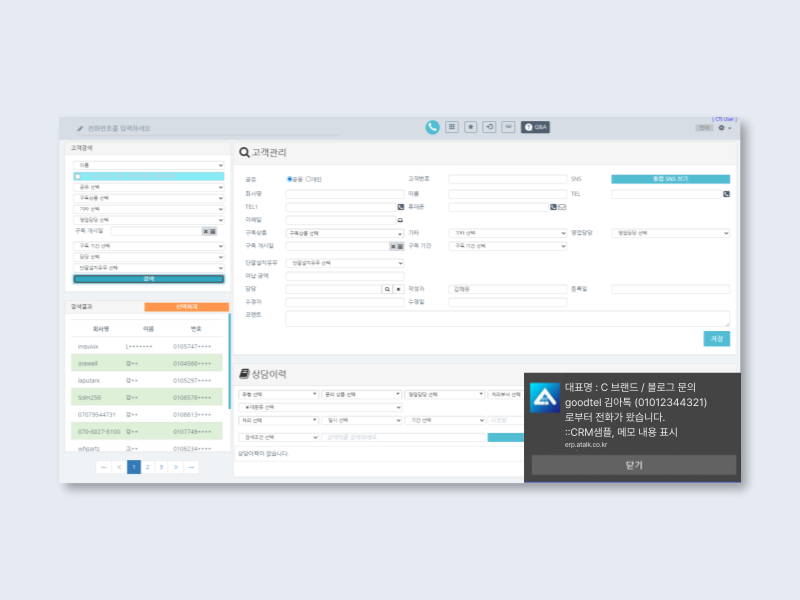Open the settings gear menu
800x600 pixels.
tap(723, 128)
